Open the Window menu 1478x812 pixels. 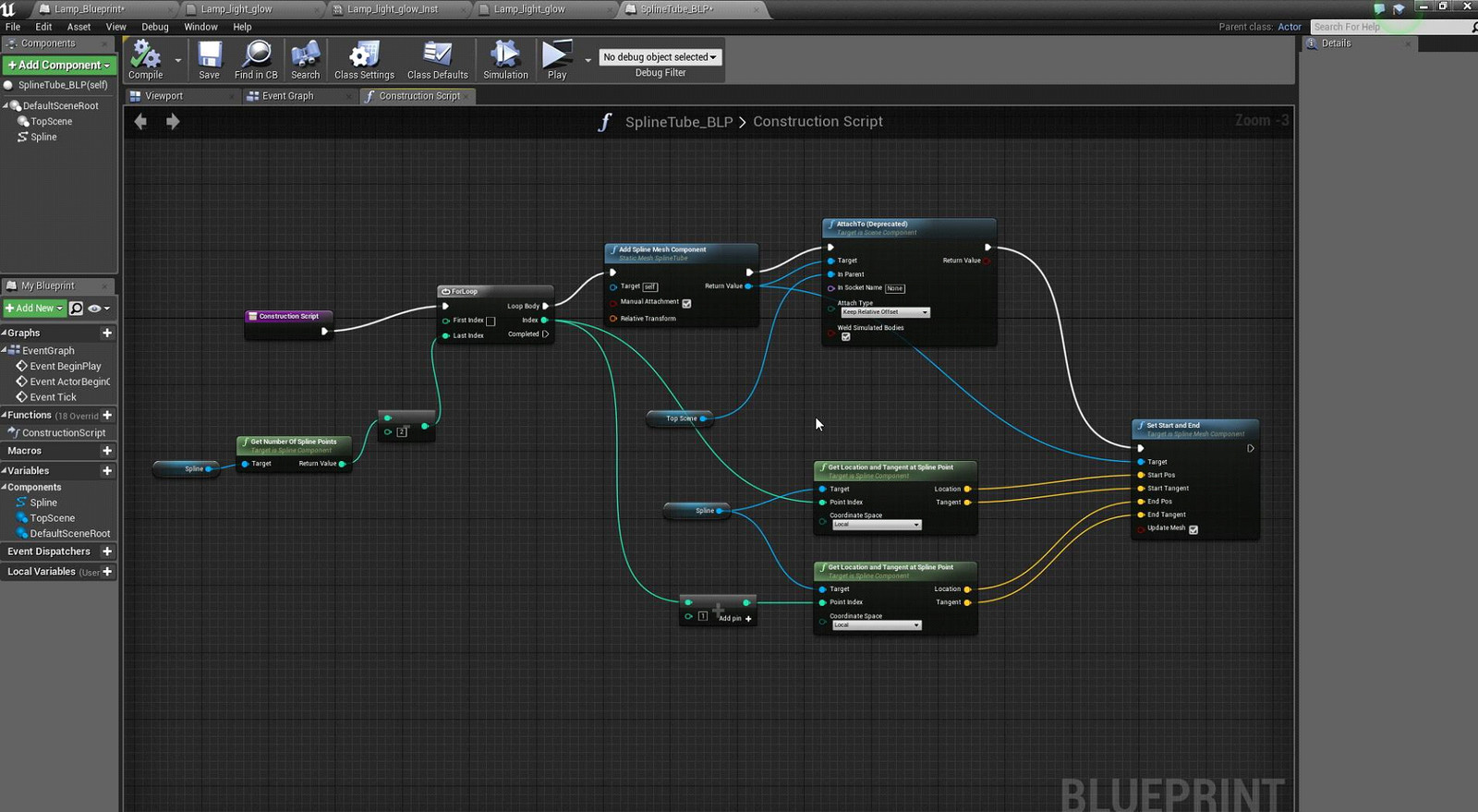pyautogui.click(x=200, y=27)
